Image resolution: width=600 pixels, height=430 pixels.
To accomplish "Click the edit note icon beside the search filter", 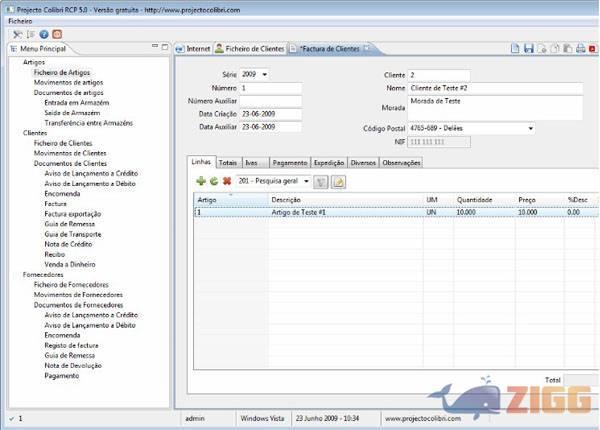I will [339, 181].
